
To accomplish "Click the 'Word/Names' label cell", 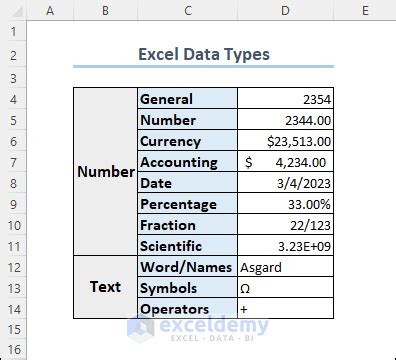I will [188, 267].
